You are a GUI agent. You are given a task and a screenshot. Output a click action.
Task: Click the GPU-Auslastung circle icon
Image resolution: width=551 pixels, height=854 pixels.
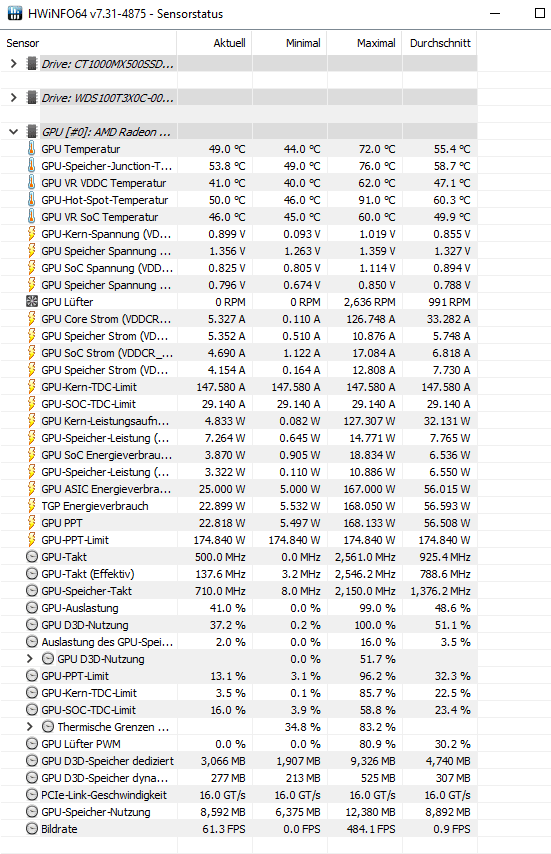[32, 607]
